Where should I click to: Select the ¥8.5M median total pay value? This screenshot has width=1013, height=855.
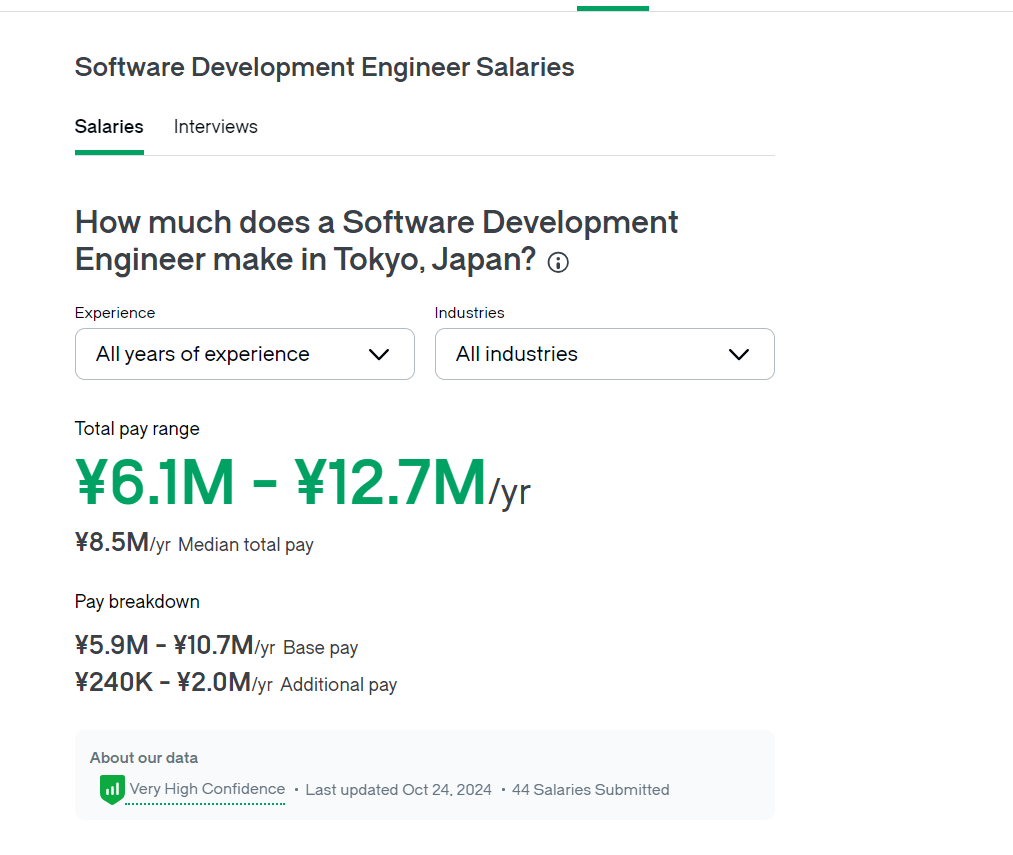pyautogui.click(x=113, y=543)
